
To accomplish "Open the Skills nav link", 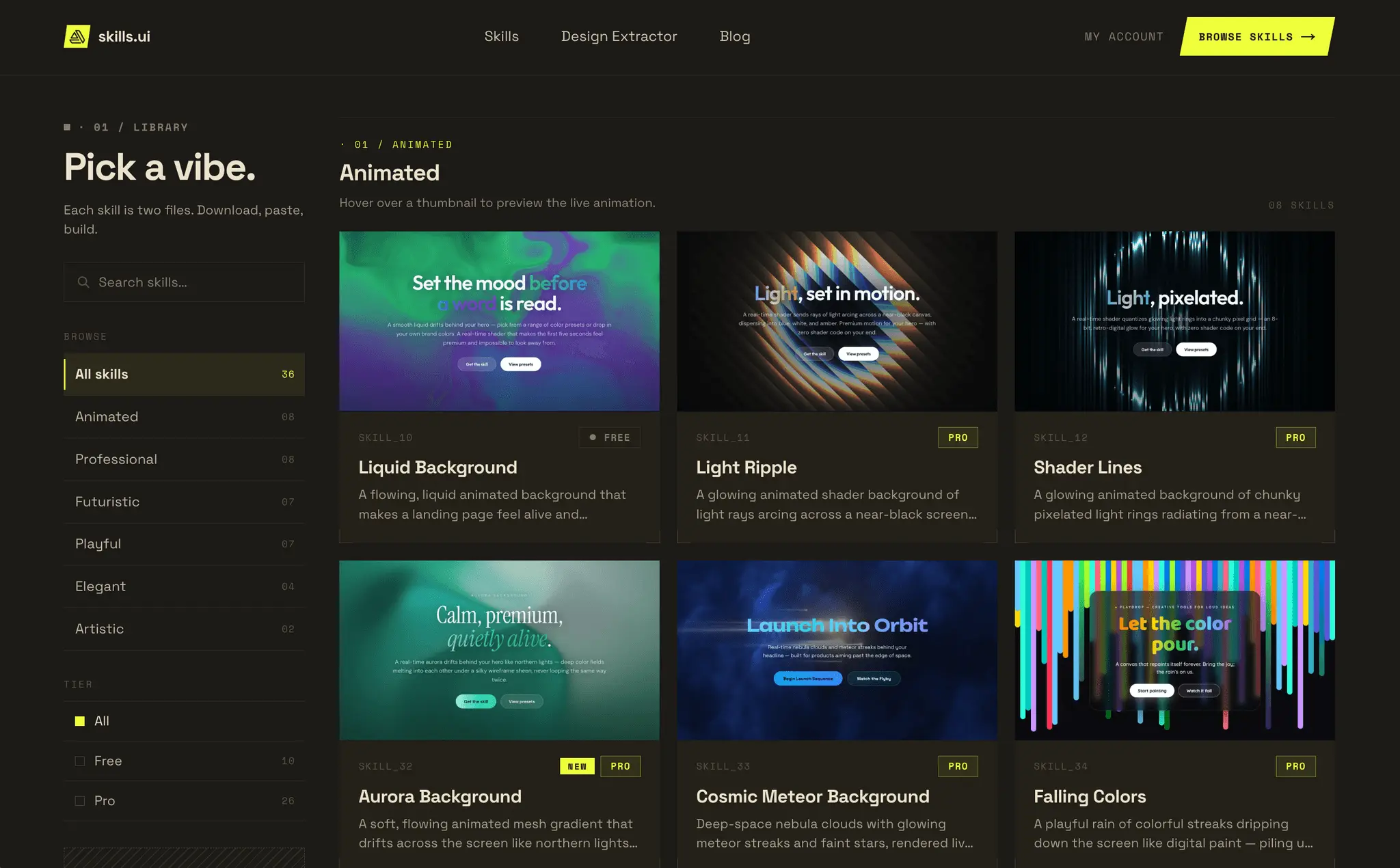I will (x=502, y=36).
